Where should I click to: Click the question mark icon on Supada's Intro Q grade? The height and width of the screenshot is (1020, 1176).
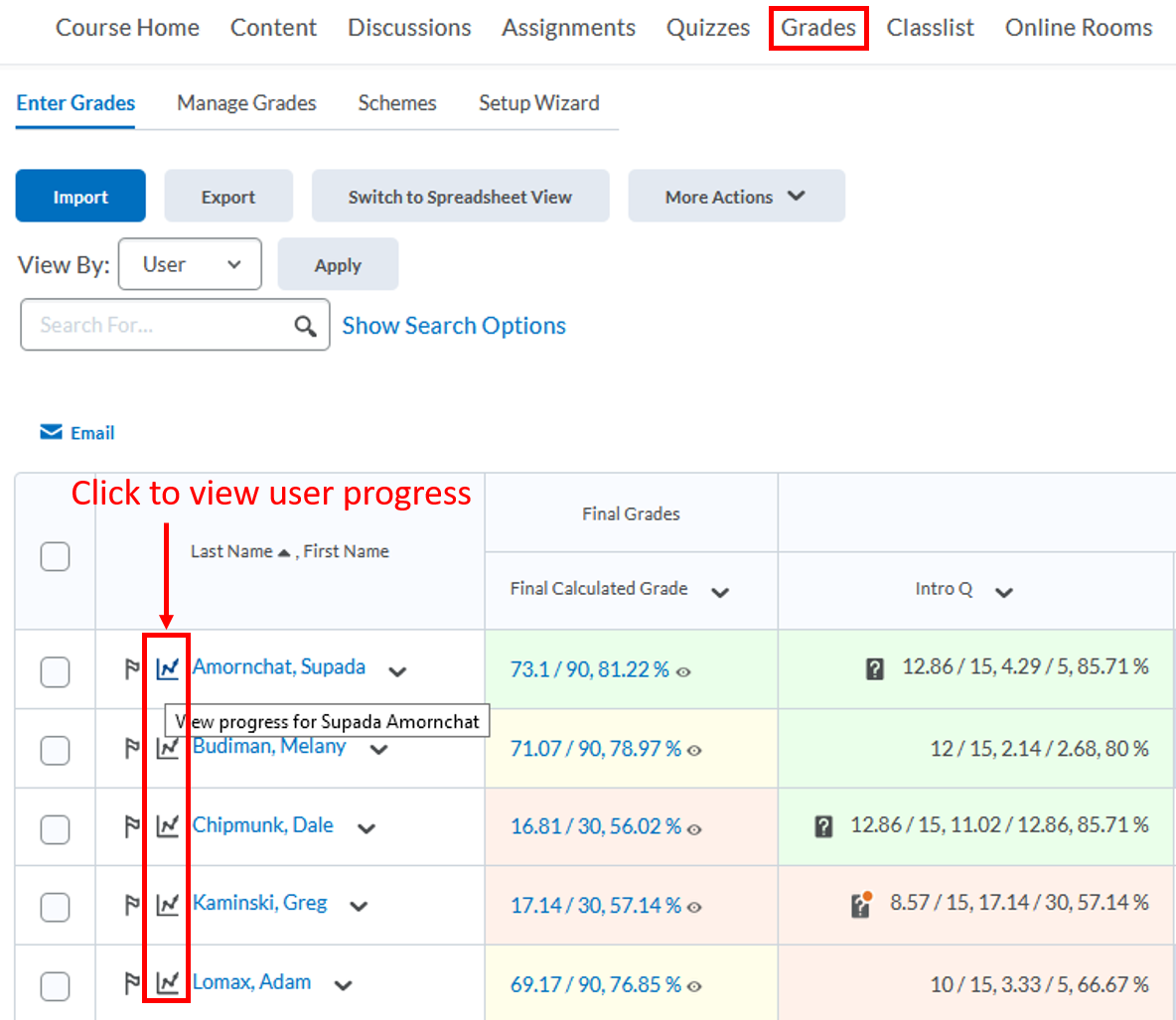click(x=873, y=669)
